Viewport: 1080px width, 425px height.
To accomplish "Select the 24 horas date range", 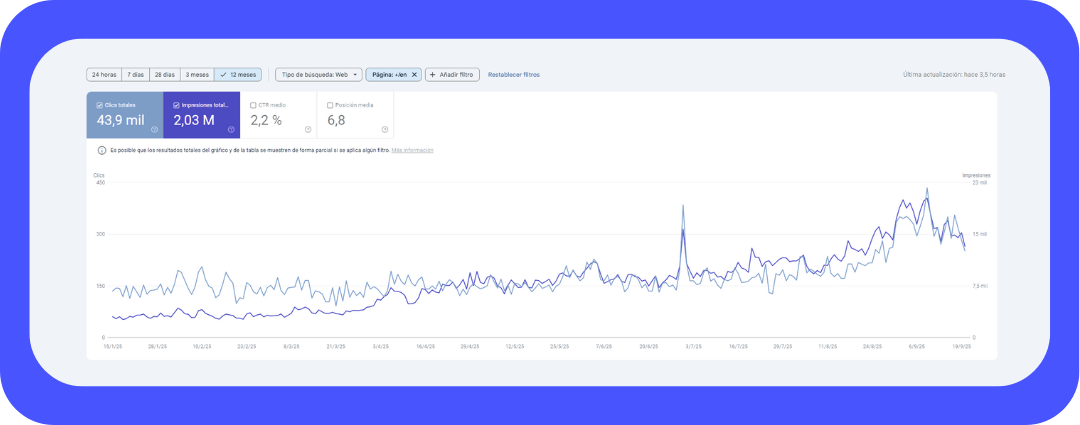I will (x=103, y=75).
